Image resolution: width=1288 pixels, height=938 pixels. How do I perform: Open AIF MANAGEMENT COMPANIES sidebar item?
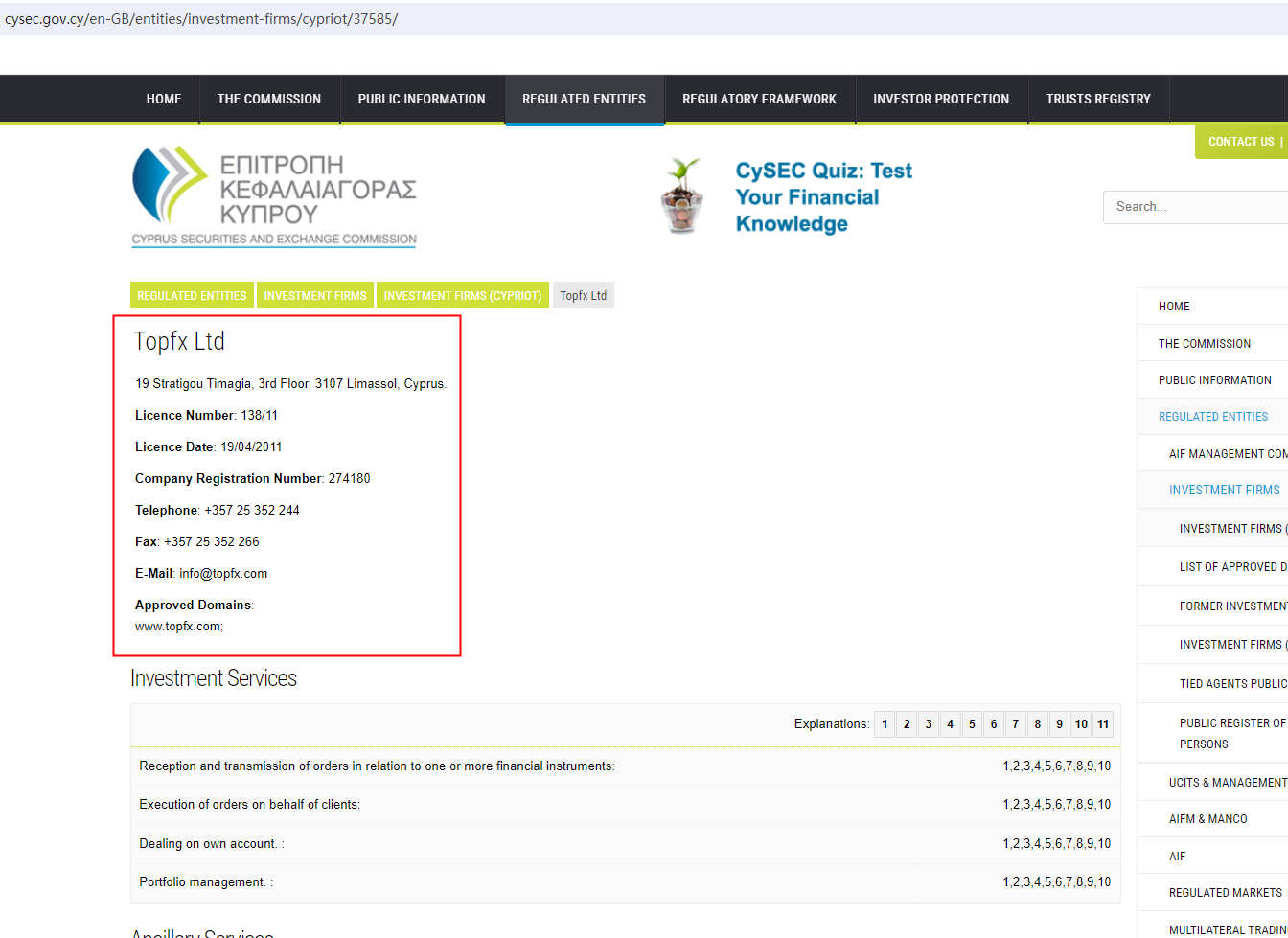1213,454
